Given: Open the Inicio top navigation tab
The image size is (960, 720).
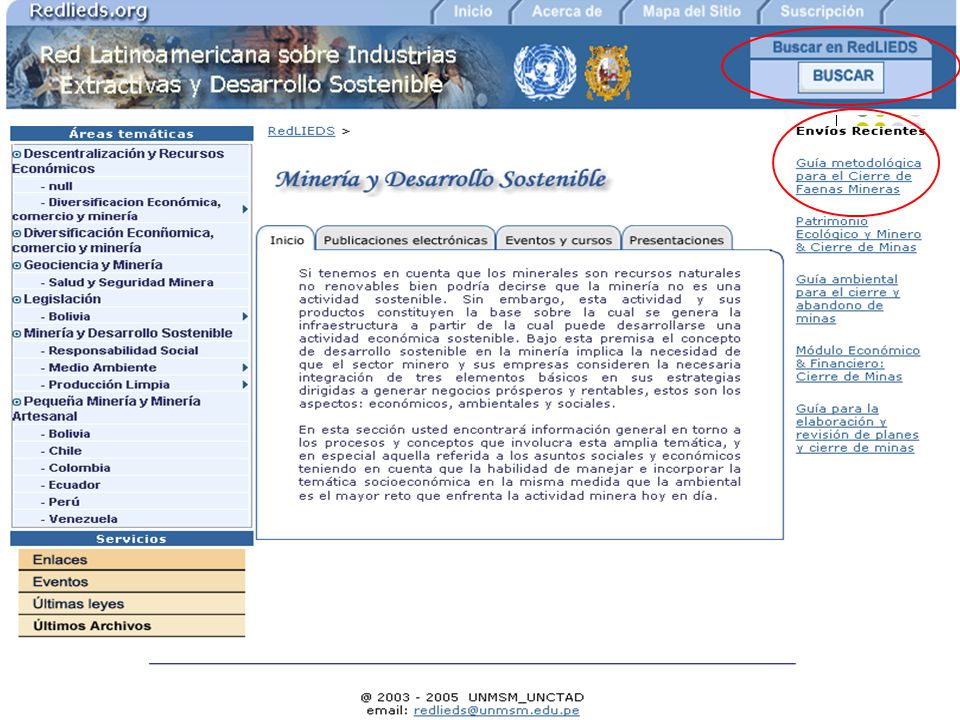Looking at the screenshot, I should 473,12.
